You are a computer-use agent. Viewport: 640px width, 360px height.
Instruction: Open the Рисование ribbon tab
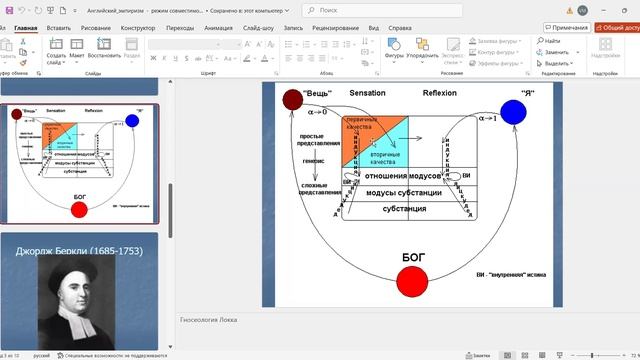pos(96,28)
